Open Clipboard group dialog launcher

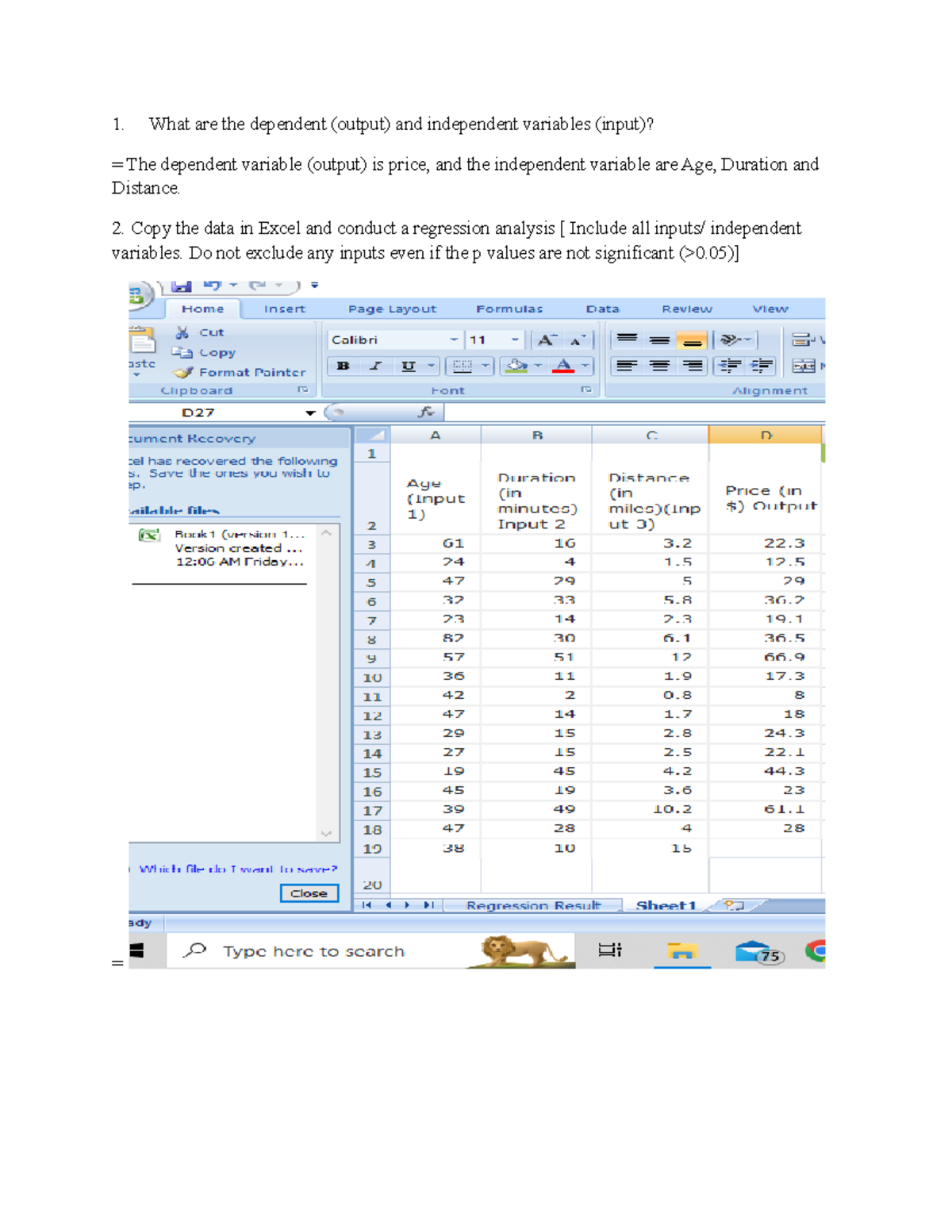point(302,390)
